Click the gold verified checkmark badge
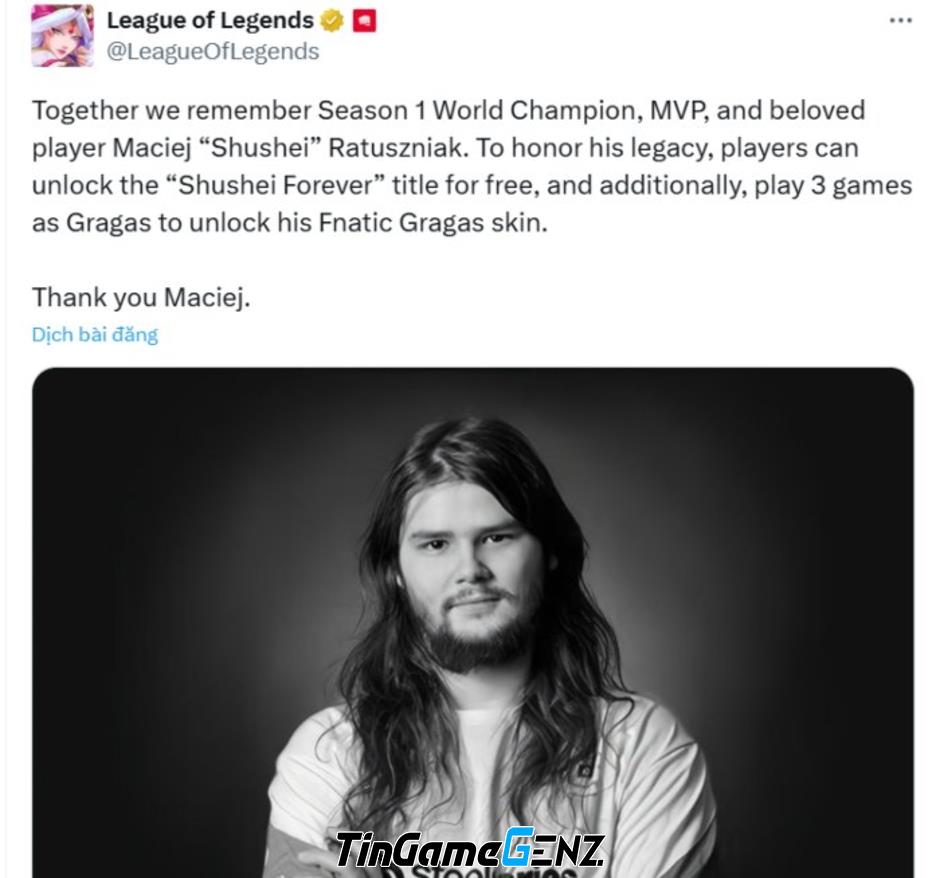Screen dimensions: 940x878 pyautogui.click(x=332, y=21)
